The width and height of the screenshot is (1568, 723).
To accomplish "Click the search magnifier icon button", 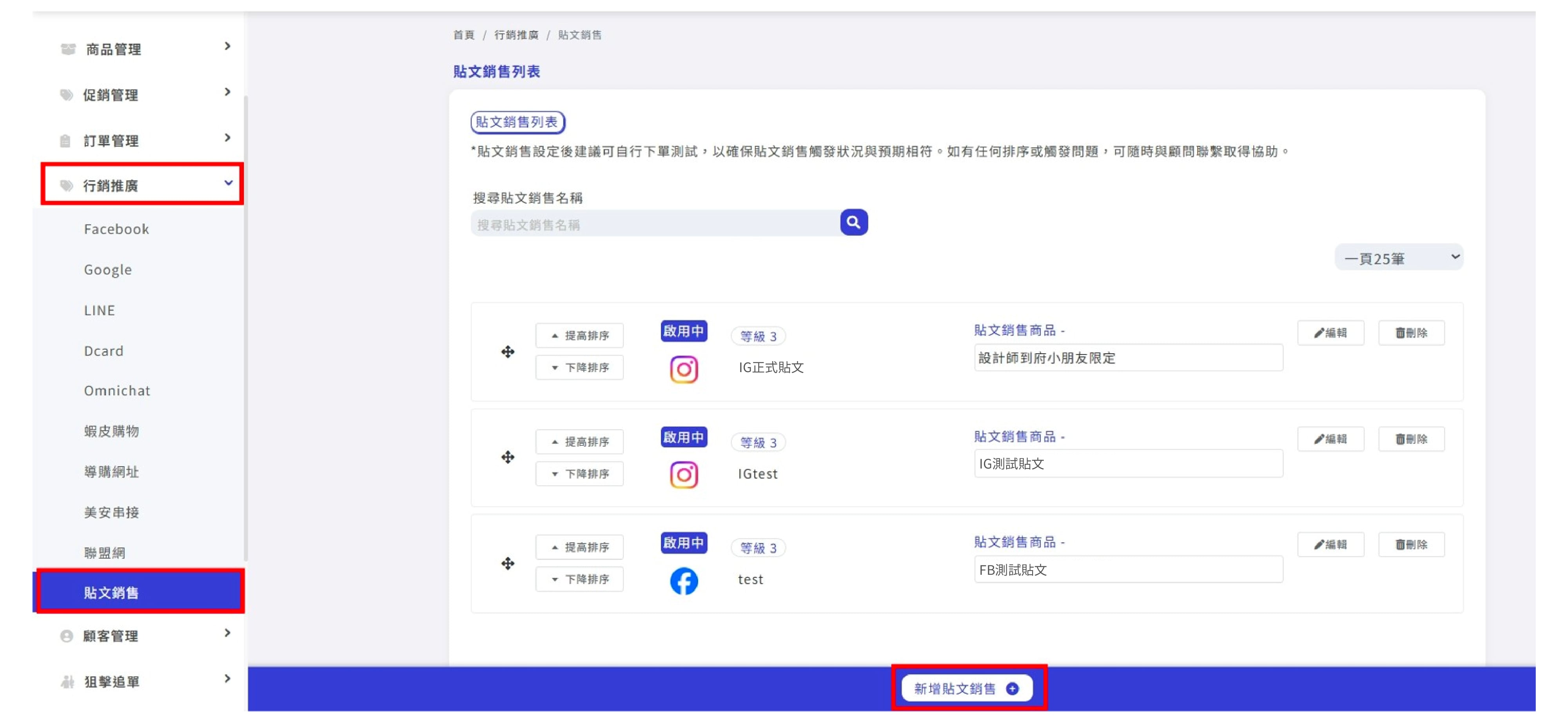I will 853,222.
